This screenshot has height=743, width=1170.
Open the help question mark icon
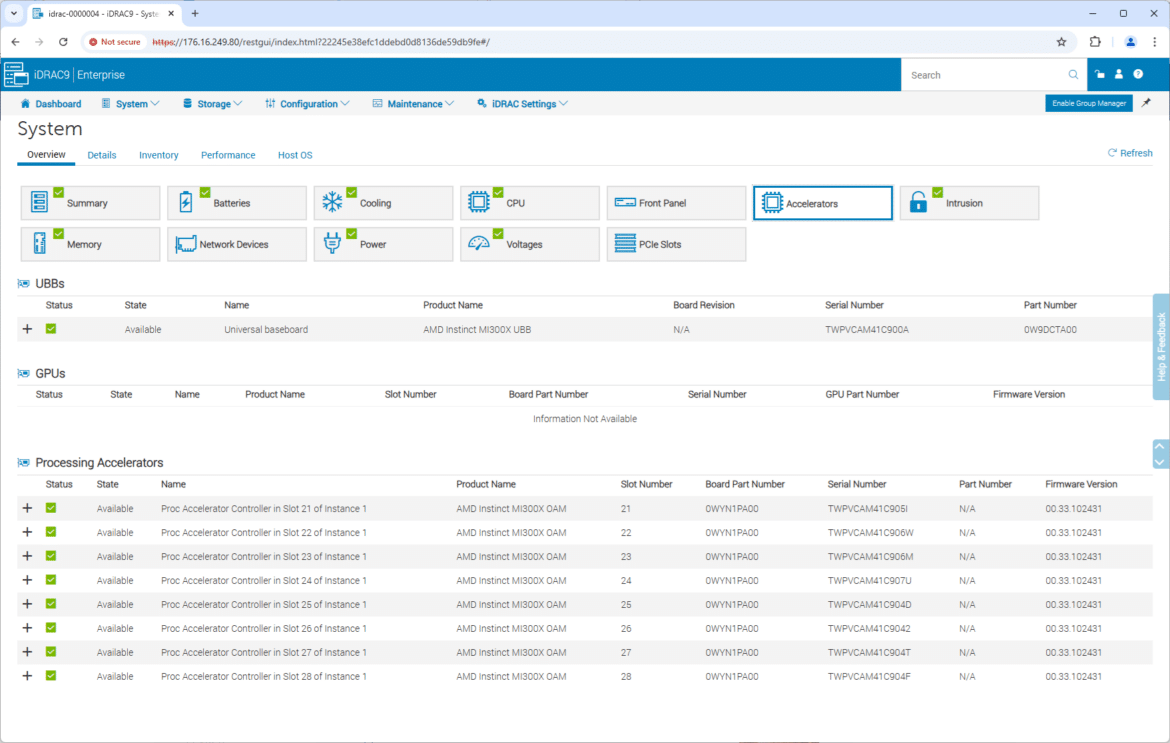[1138, 75]
